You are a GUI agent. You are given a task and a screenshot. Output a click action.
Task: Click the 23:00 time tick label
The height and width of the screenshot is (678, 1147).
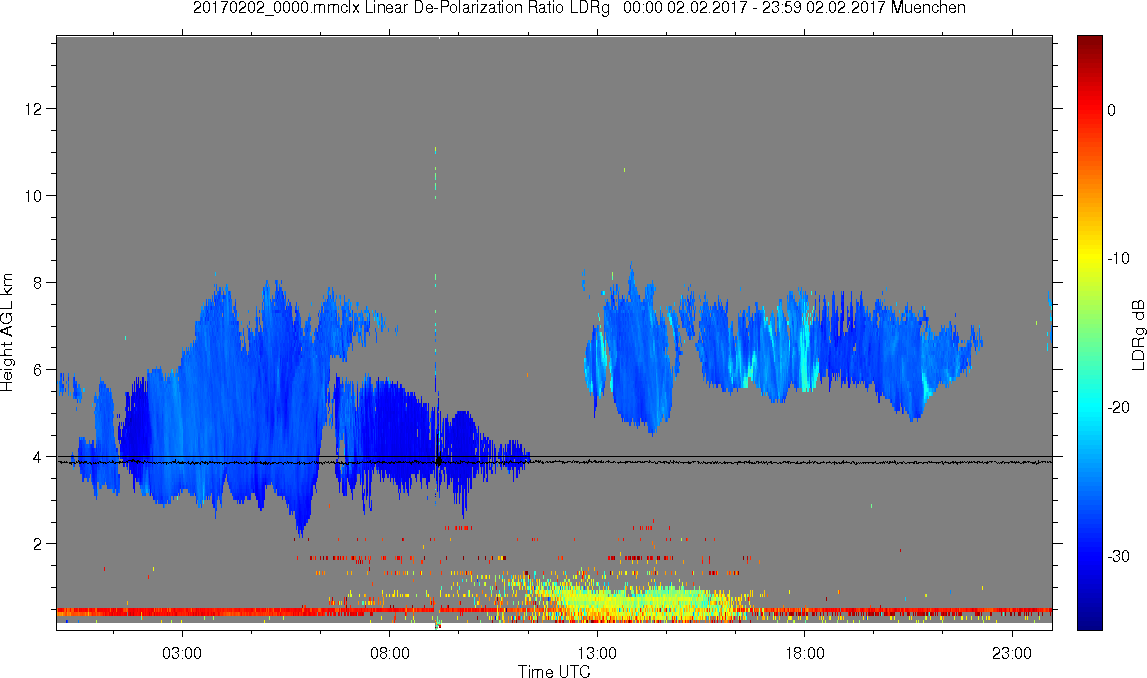pyautogui.click(x=1012, y=653)
